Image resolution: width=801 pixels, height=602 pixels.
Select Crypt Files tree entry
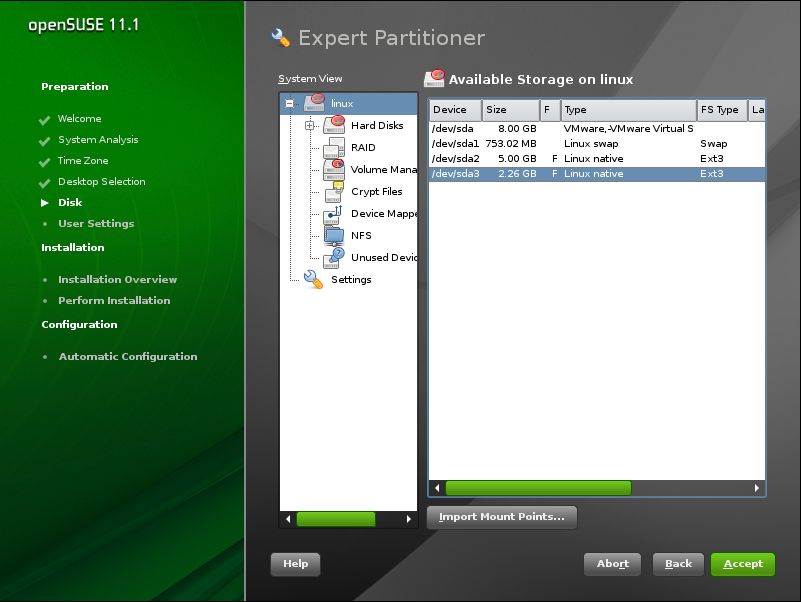376,192
